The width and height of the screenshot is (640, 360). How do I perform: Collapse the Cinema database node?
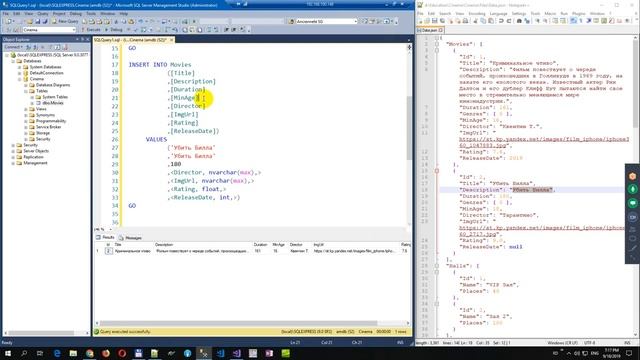click(20, 79)
